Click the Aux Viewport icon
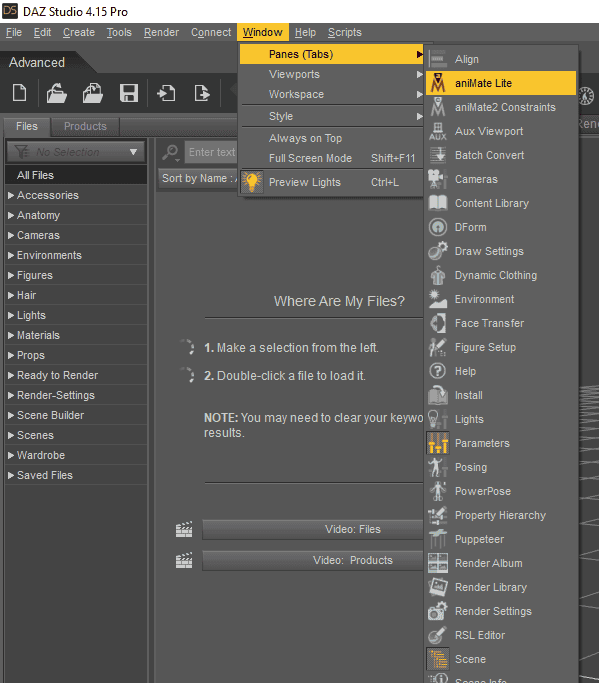599x683 pixels. [438, 131]
